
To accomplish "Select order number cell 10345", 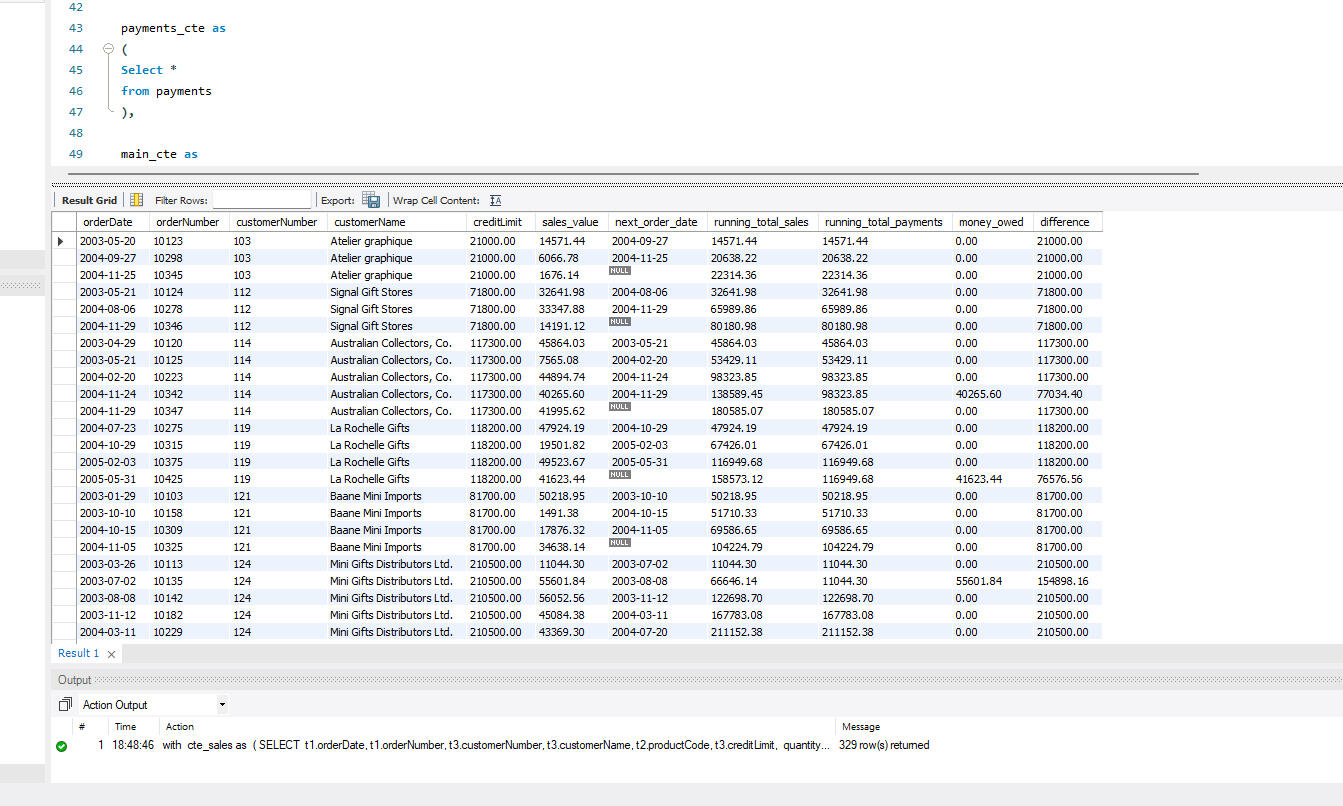I will [x=168, y=275].
